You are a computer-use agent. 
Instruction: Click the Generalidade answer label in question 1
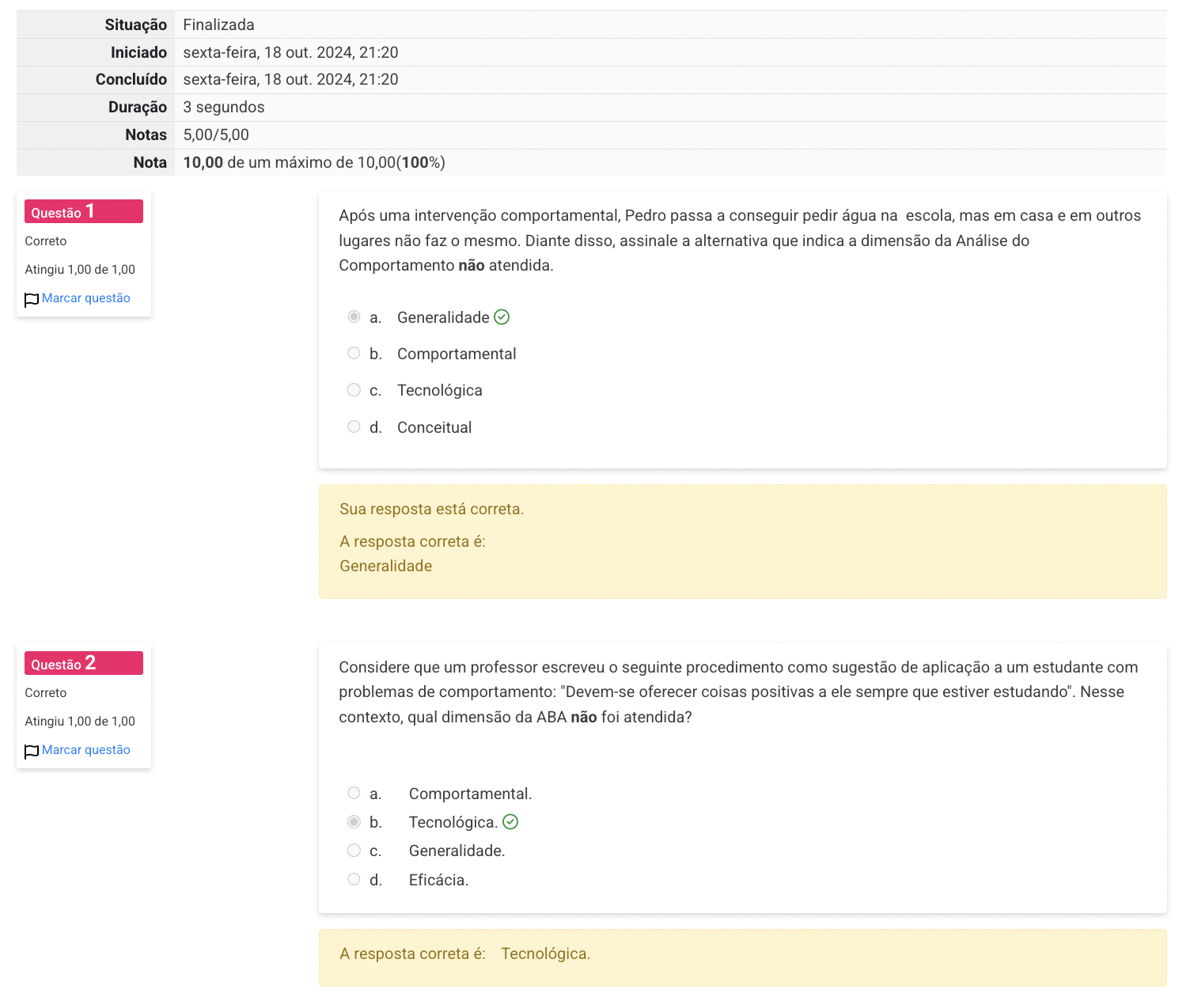(443, 317)
